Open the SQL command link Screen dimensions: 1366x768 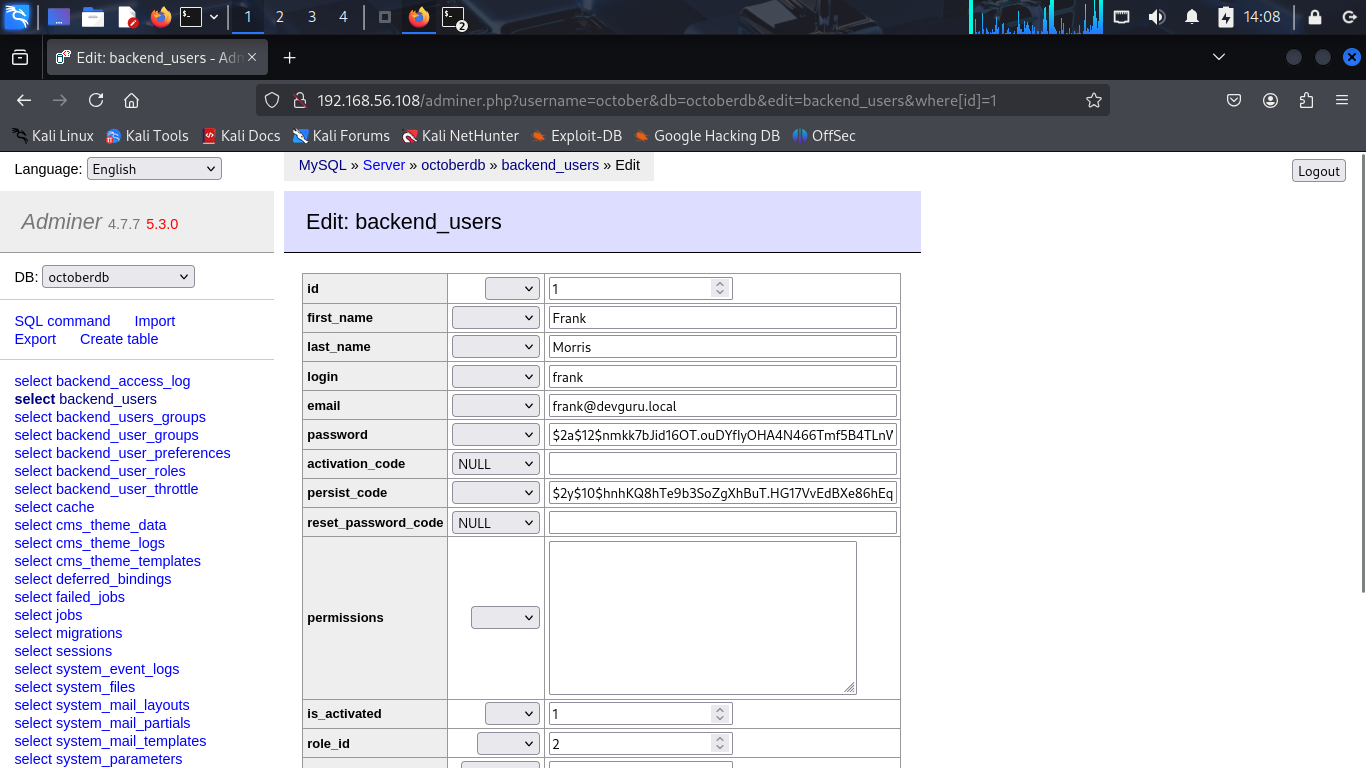[x=62, y=321]
